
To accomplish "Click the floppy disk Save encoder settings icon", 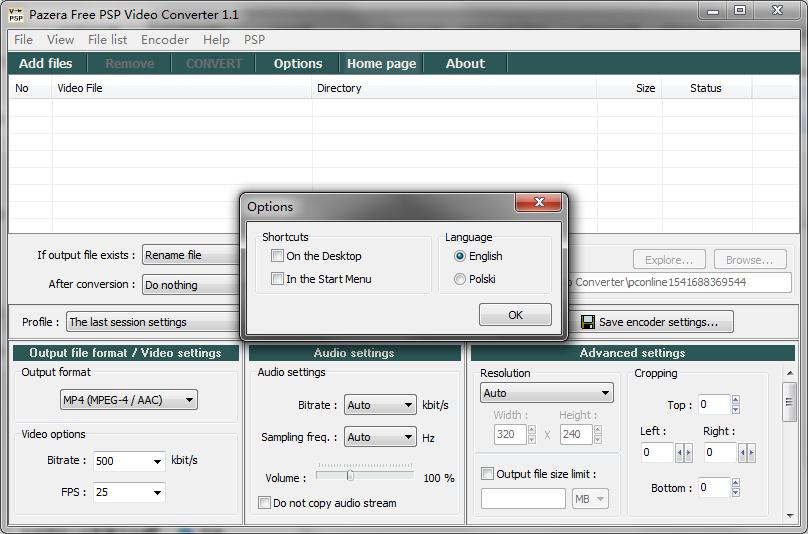I will pos(588,322).
